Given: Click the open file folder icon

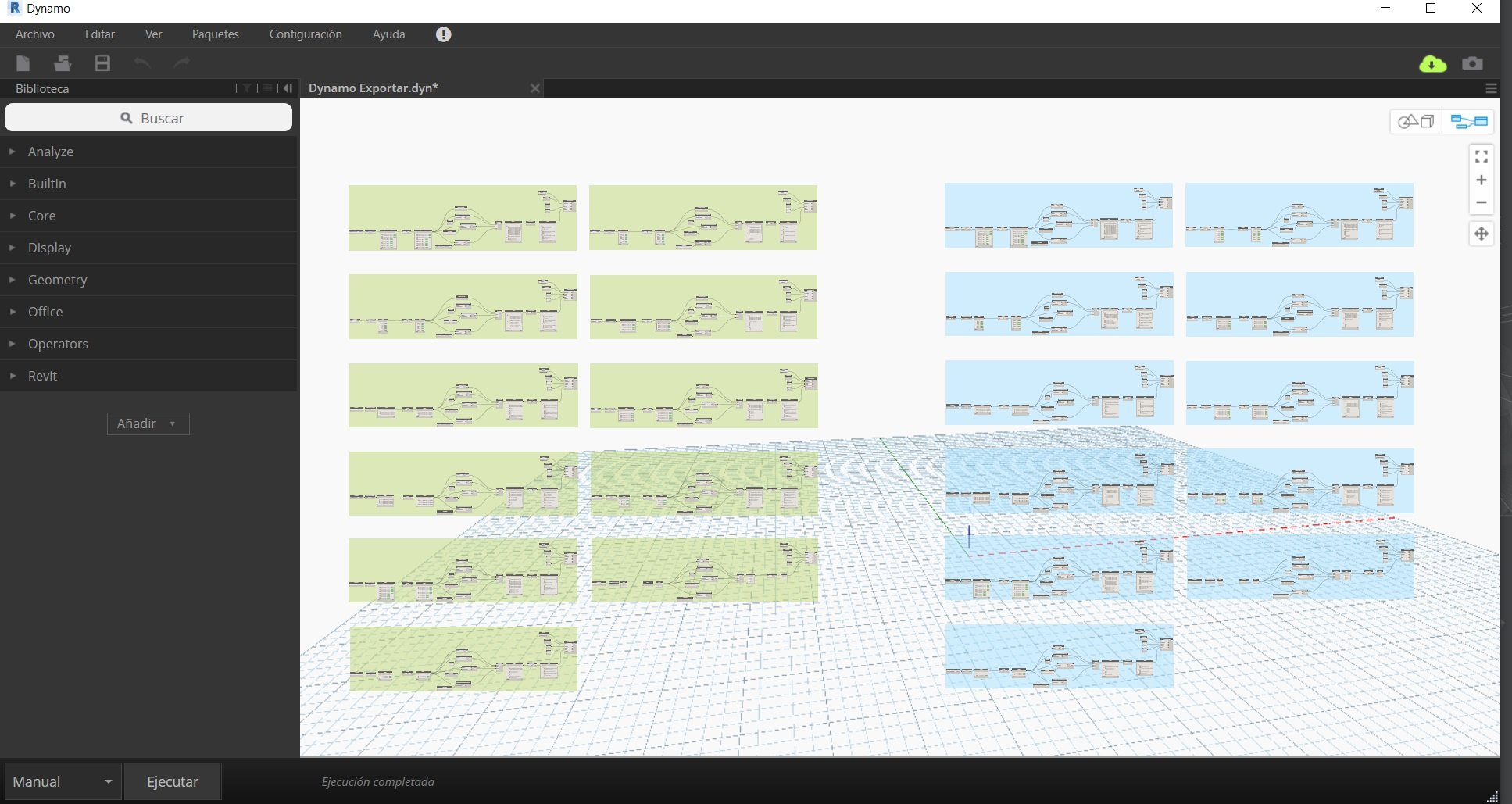Looking at the screenshot, I should (63, 63).
